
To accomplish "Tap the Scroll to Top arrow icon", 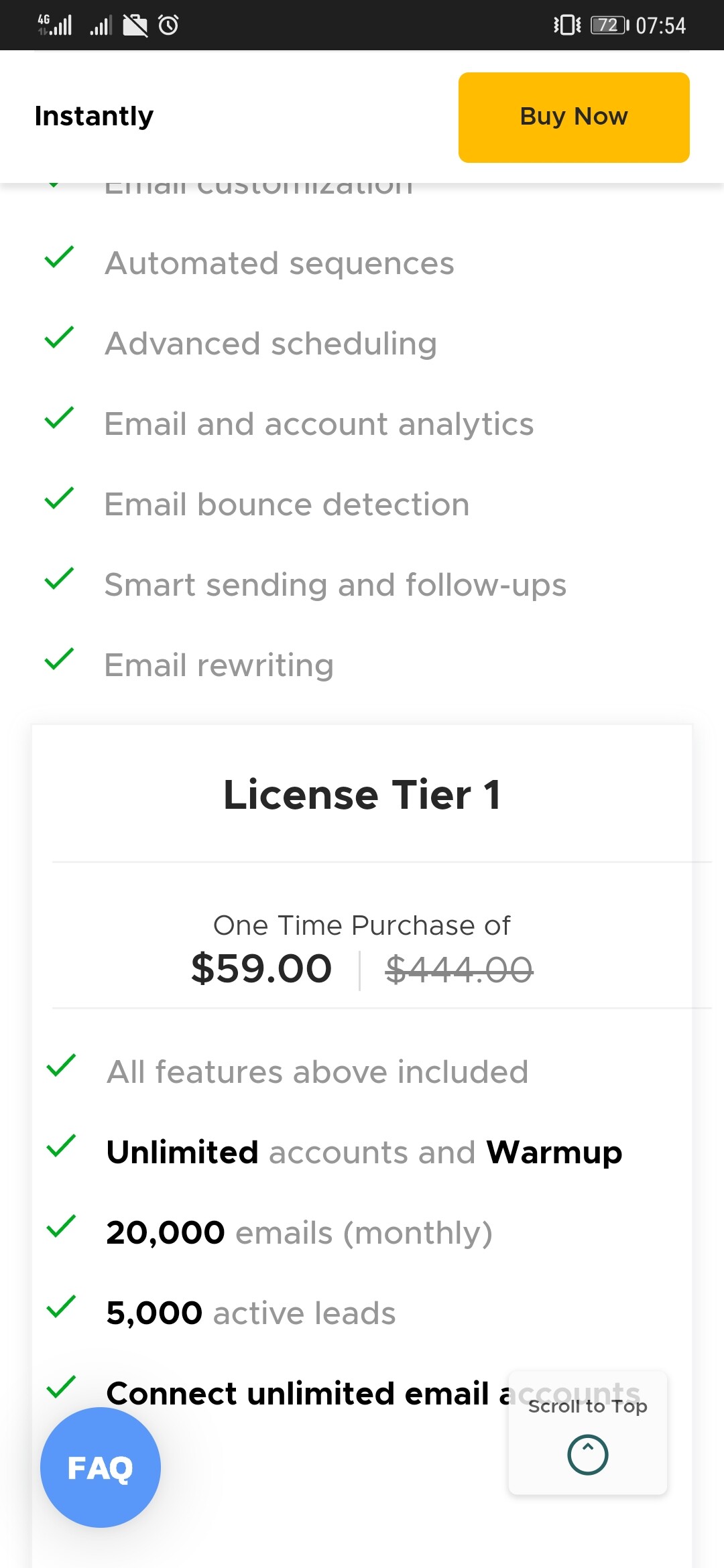I will (x=588, y=1455).
